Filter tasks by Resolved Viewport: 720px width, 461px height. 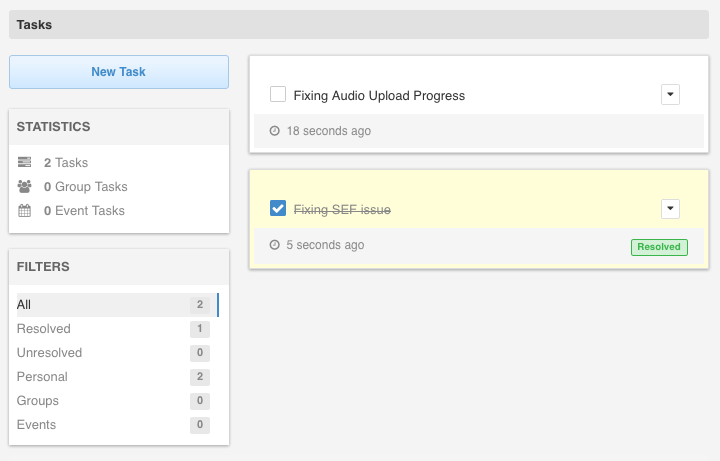(44, 328)
